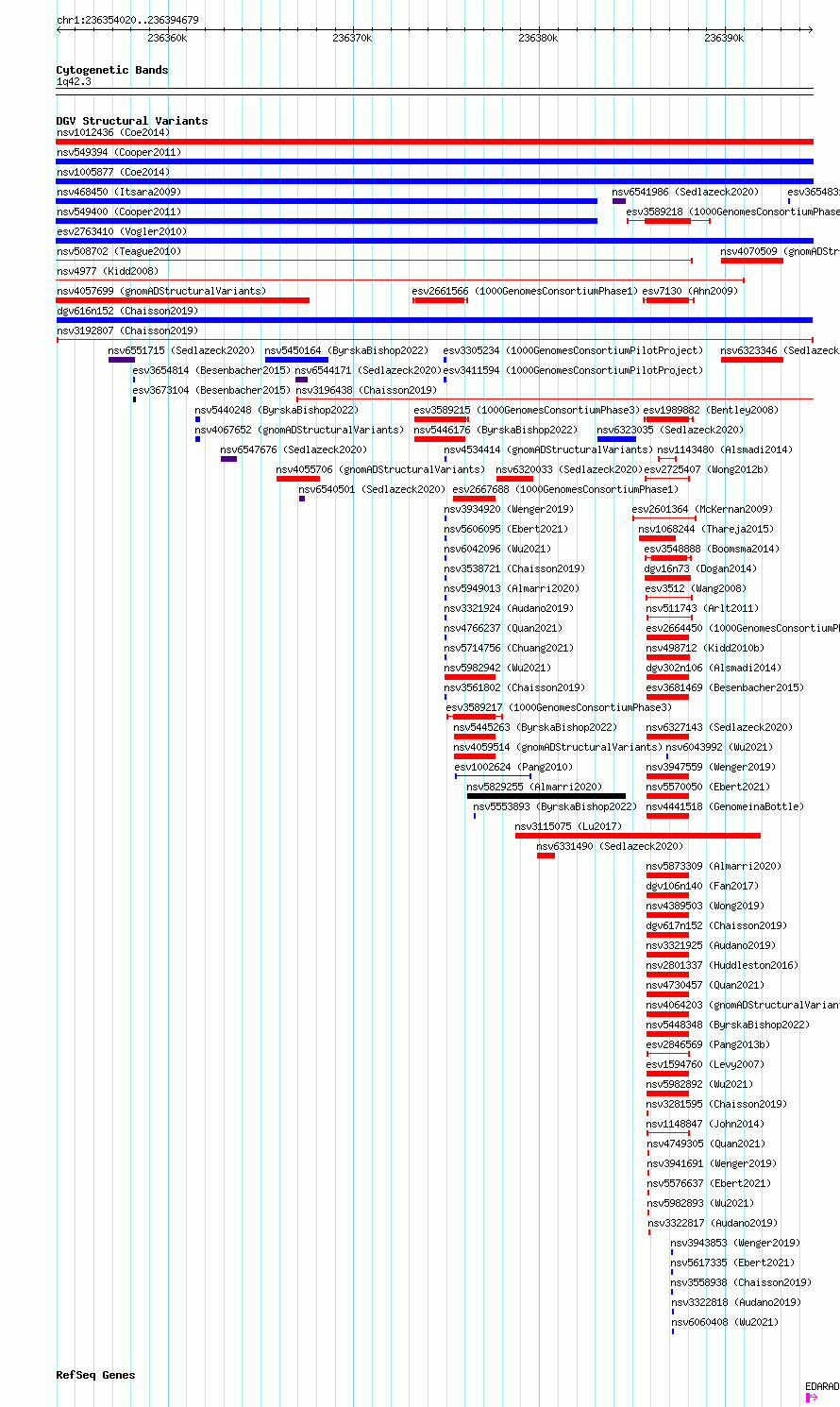840x1407 pixels.
Task: Open the nsv508702 (Teague2010) label
Action: click(119, 251)
